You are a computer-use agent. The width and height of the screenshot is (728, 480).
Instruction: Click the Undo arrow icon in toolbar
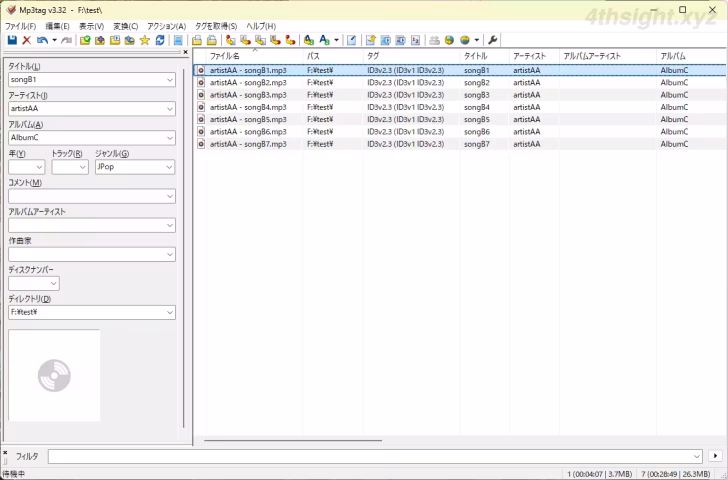[x=42, y=40]
